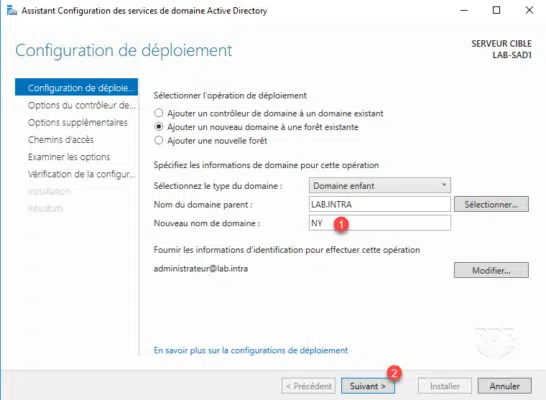546x400 pixels.
Task: Open 'Configuration de déploiement' step
Action: [x=77, y=88]
